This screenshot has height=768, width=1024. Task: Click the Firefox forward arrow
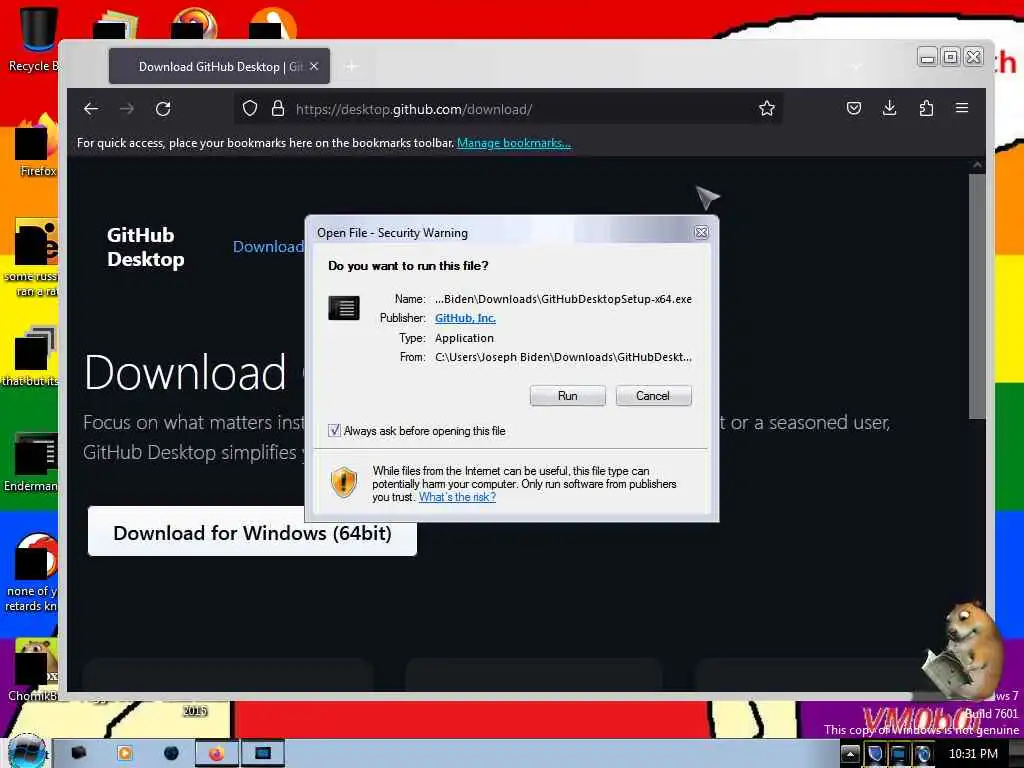click(x=127, y=108)
